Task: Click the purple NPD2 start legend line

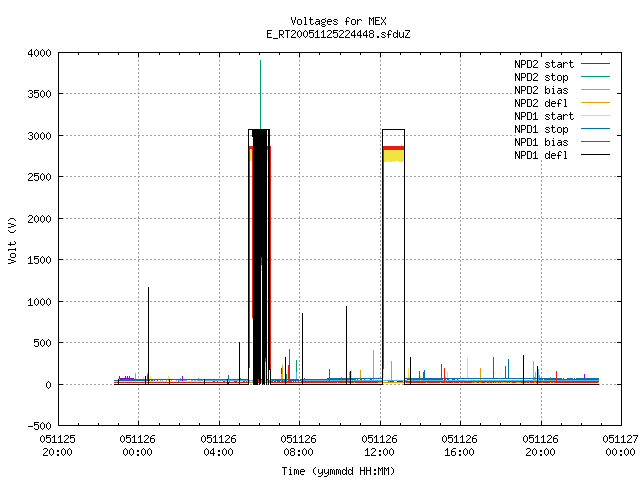Action: (595, 64)
